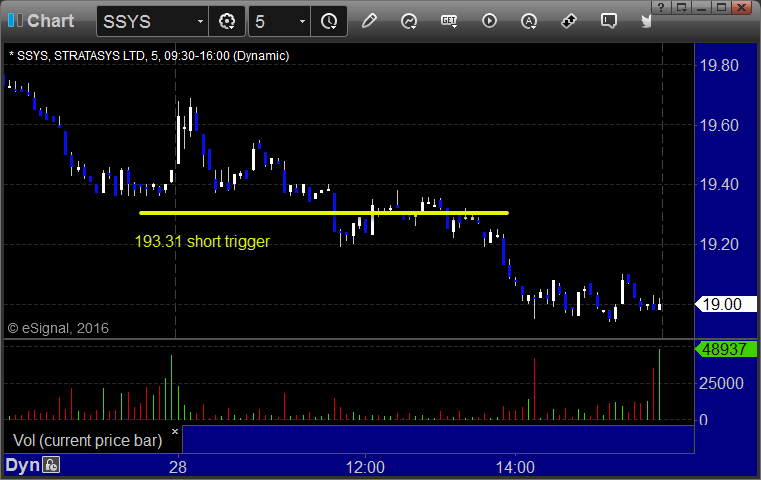The height and width of the screenshot is (480, 761).
Task: Click the '193.31 short trigger' annotation
Action: 202,241
